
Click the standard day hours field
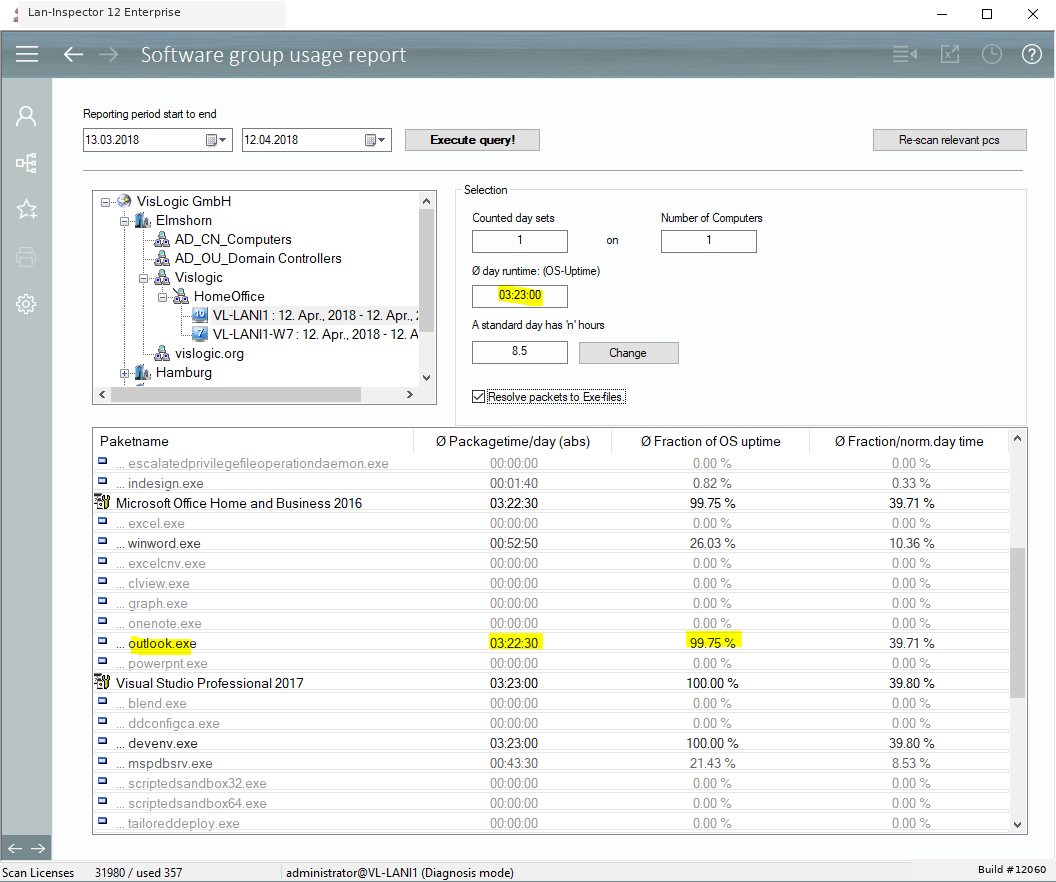519,351
